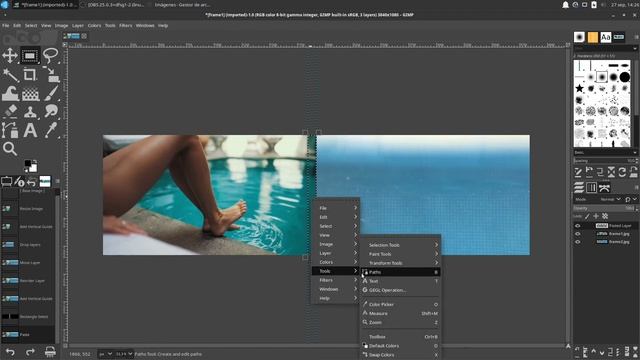Switch to the Fonts tab
Image resolution: width=640 pixels, height=360 pixels.
tap(606, 37)
